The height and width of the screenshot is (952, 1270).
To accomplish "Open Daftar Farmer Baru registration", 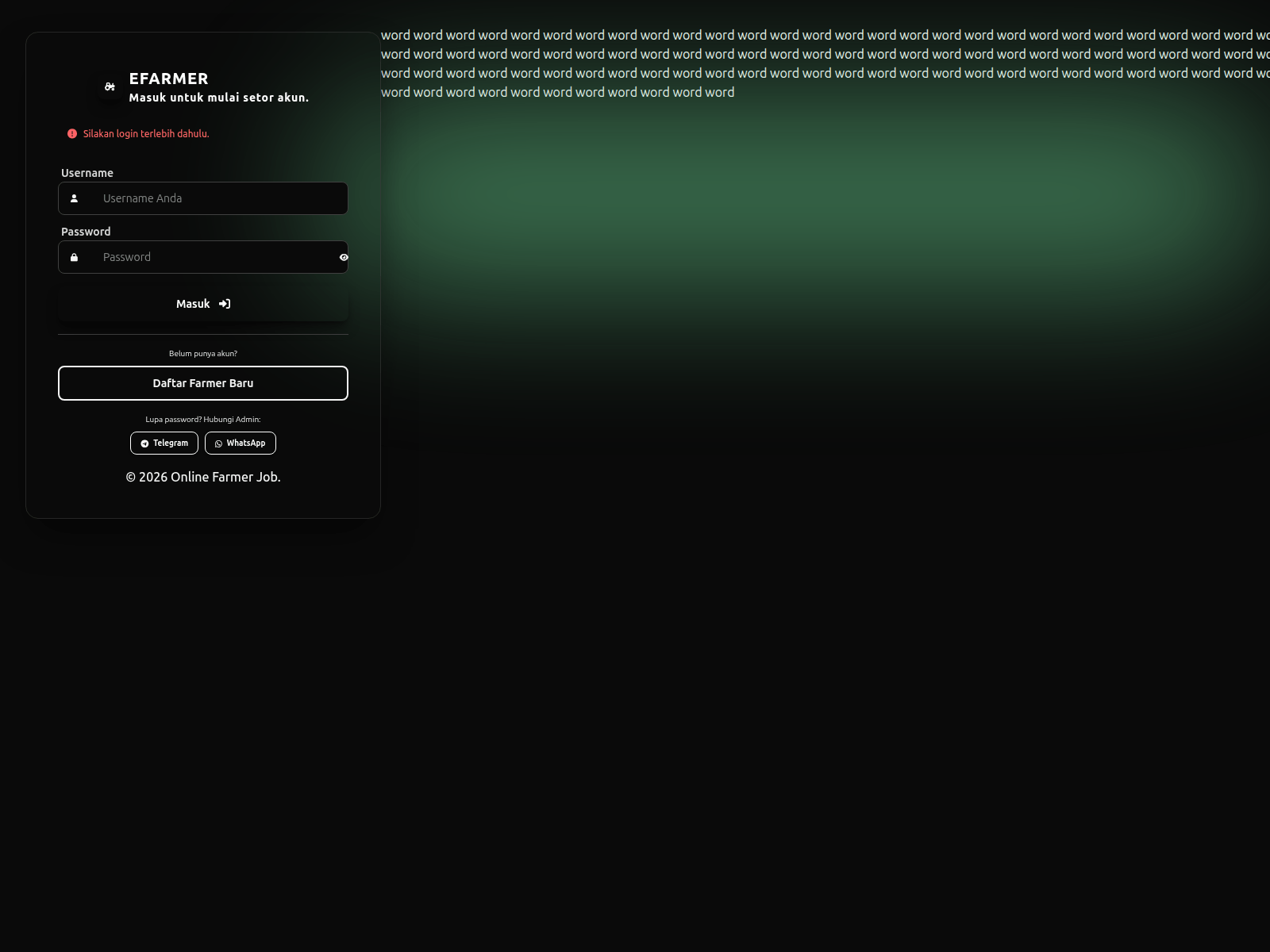I will point(203,383).
